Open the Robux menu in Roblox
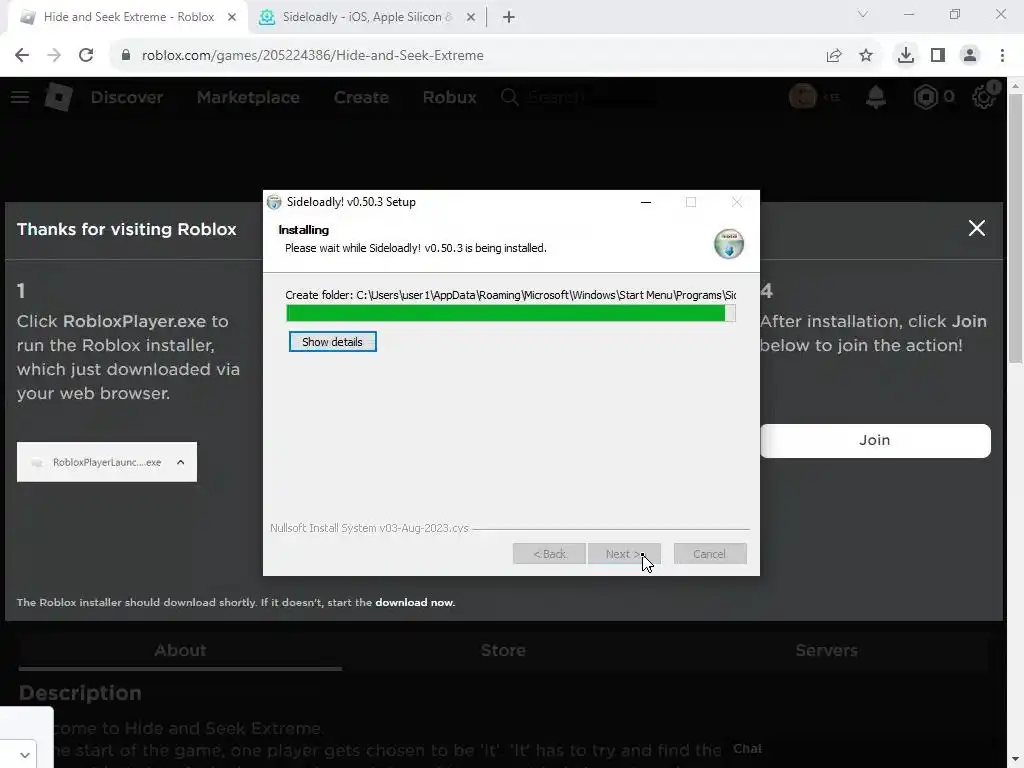Image resolution: width=1024 pixels, height=768 pixels. 449,97
